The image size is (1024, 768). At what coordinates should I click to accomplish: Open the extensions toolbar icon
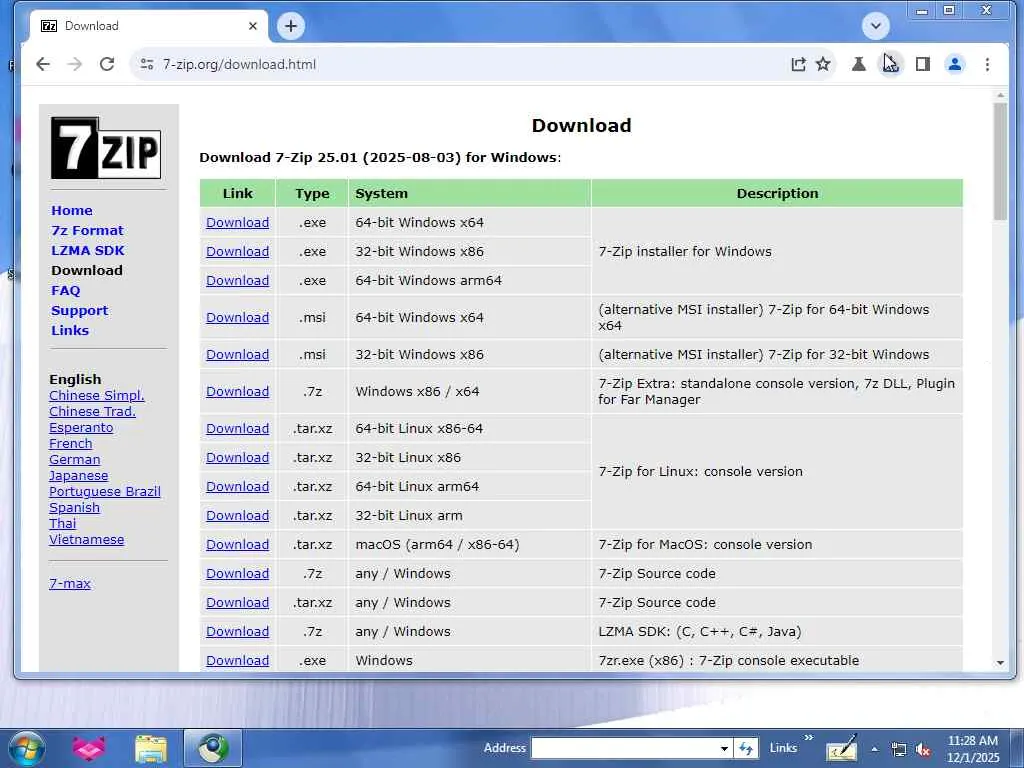891,64
